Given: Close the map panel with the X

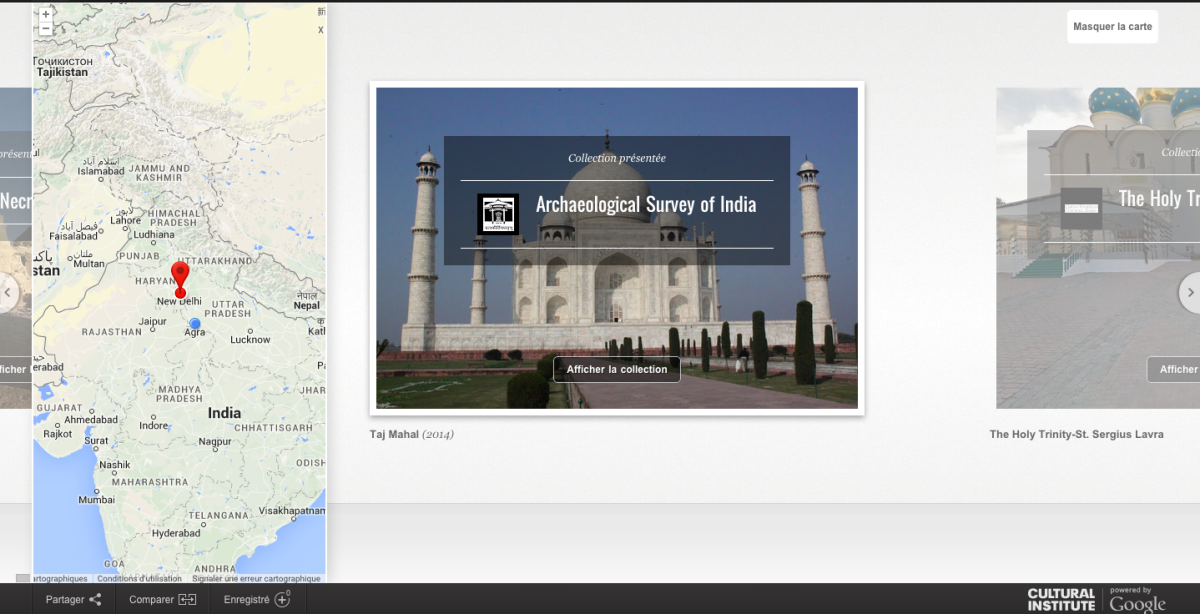Looking at the screenshot, I should 320,29.
